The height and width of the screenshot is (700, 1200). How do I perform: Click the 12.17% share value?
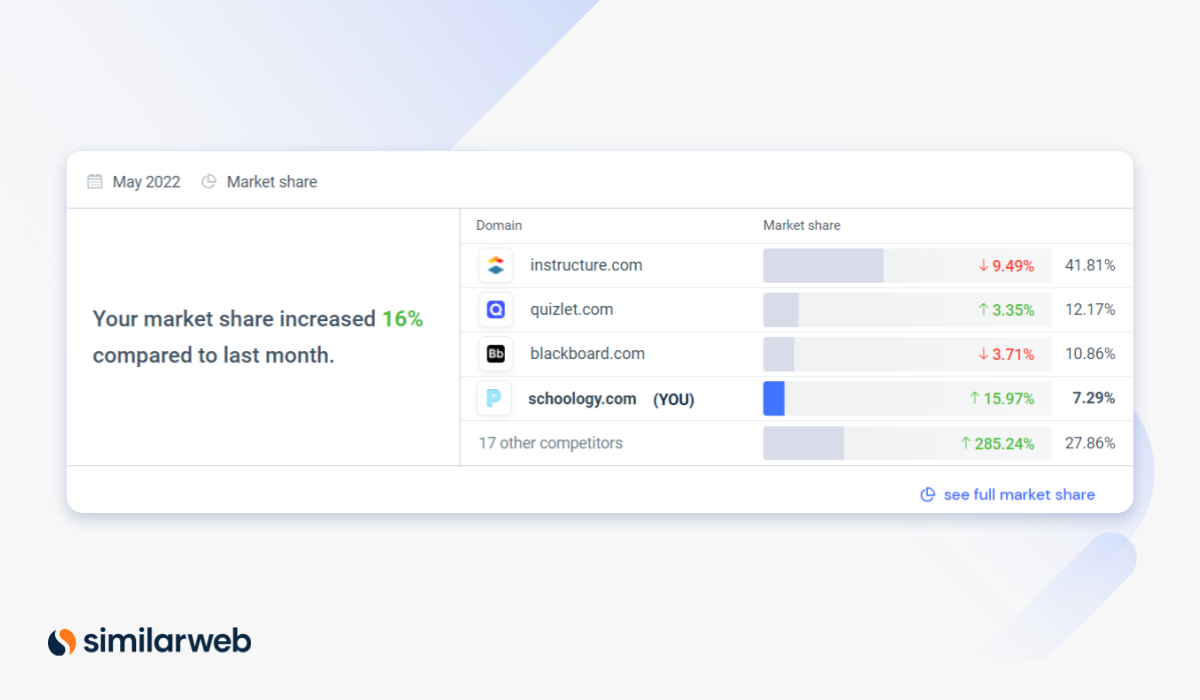pyautogui.click(x=1090, y=310)
